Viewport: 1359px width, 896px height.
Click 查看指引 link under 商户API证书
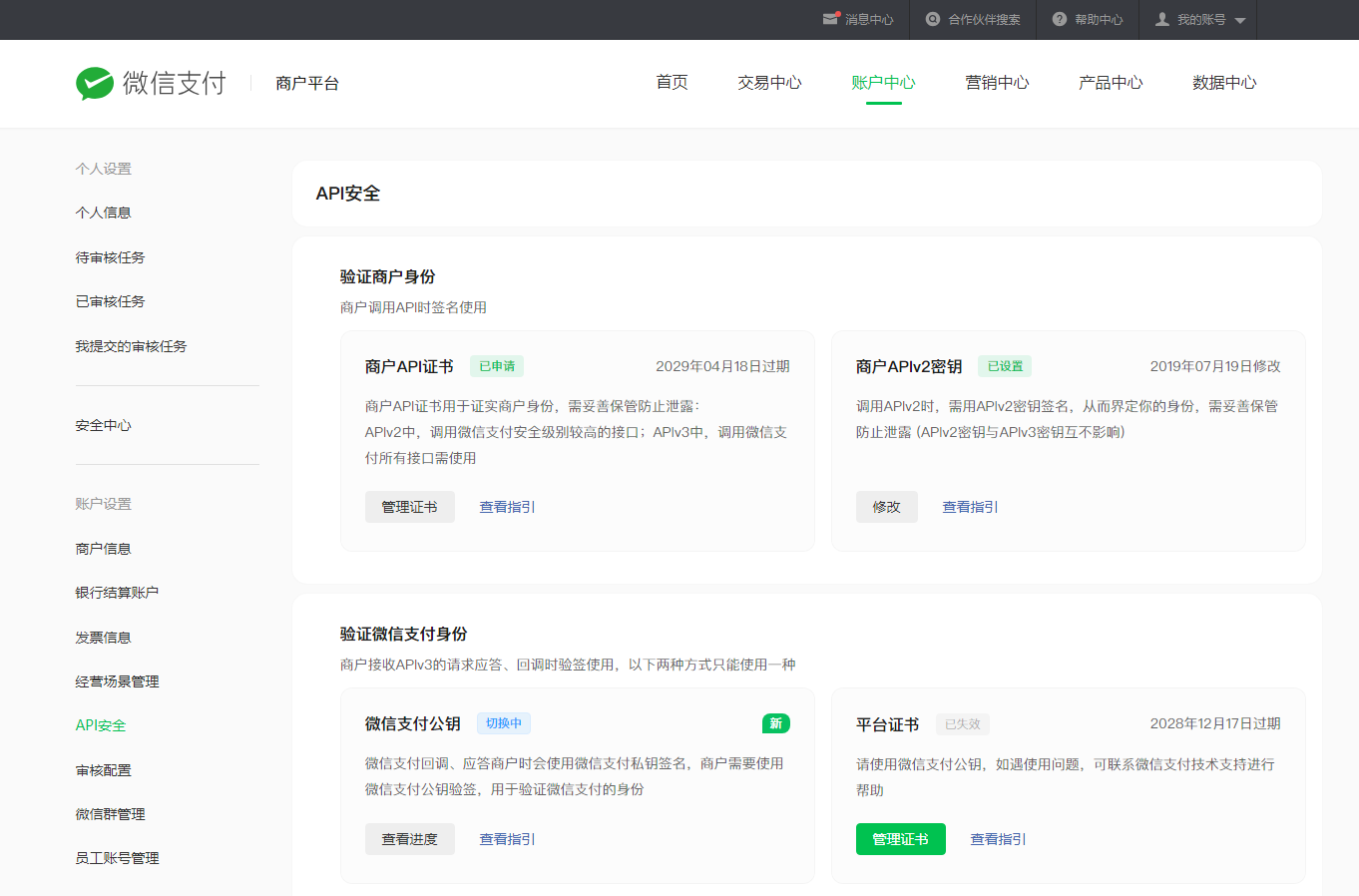507,507
